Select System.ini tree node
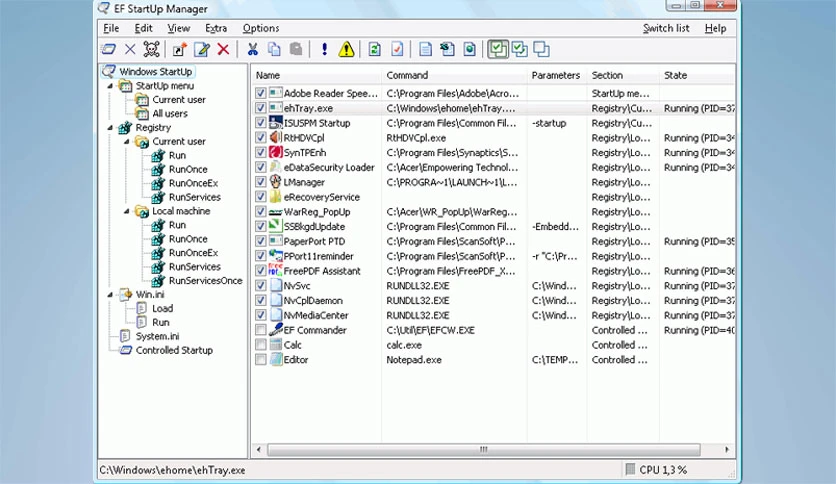This screenshot has height=484, width=836. tap(157, 336)
